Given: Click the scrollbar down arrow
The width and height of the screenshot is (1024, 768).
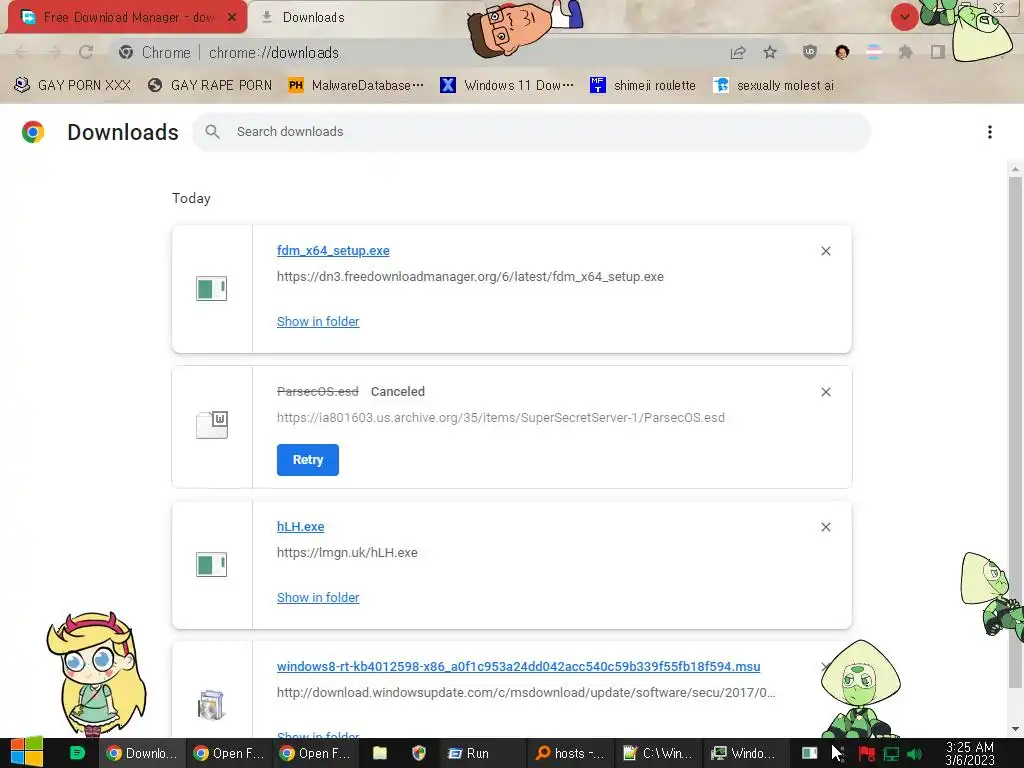Looking at the screenshot, I should pyautogui.click(x=1015, y=729).
